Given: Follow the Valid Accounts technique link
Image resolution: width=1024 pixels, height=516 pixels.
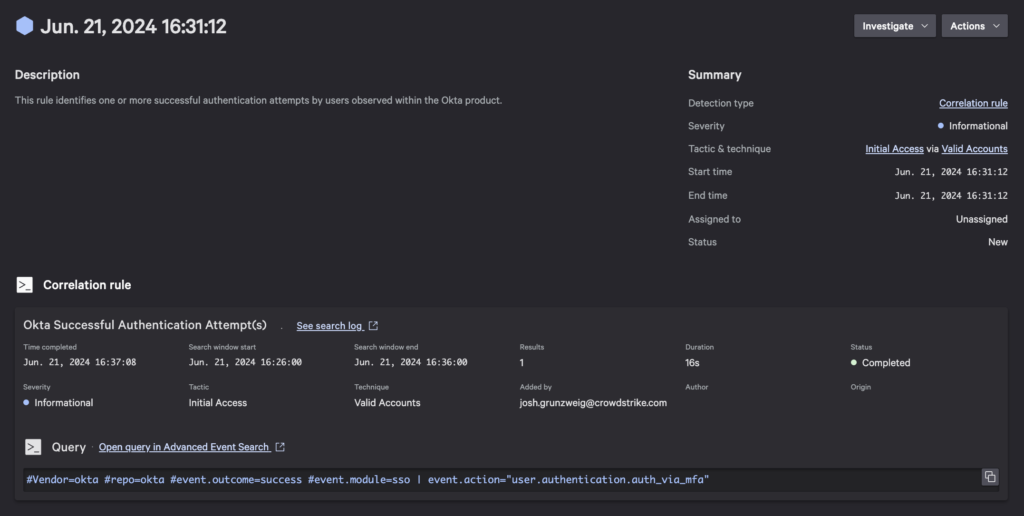Looking at the screenshot, I should tap(974, 149).
